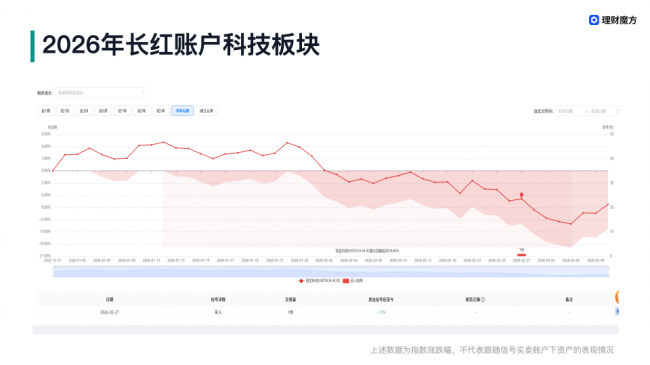Open the 相关组合 portfolio dropdown
Viewport: 650px width, 365px height.
point(102,92)
